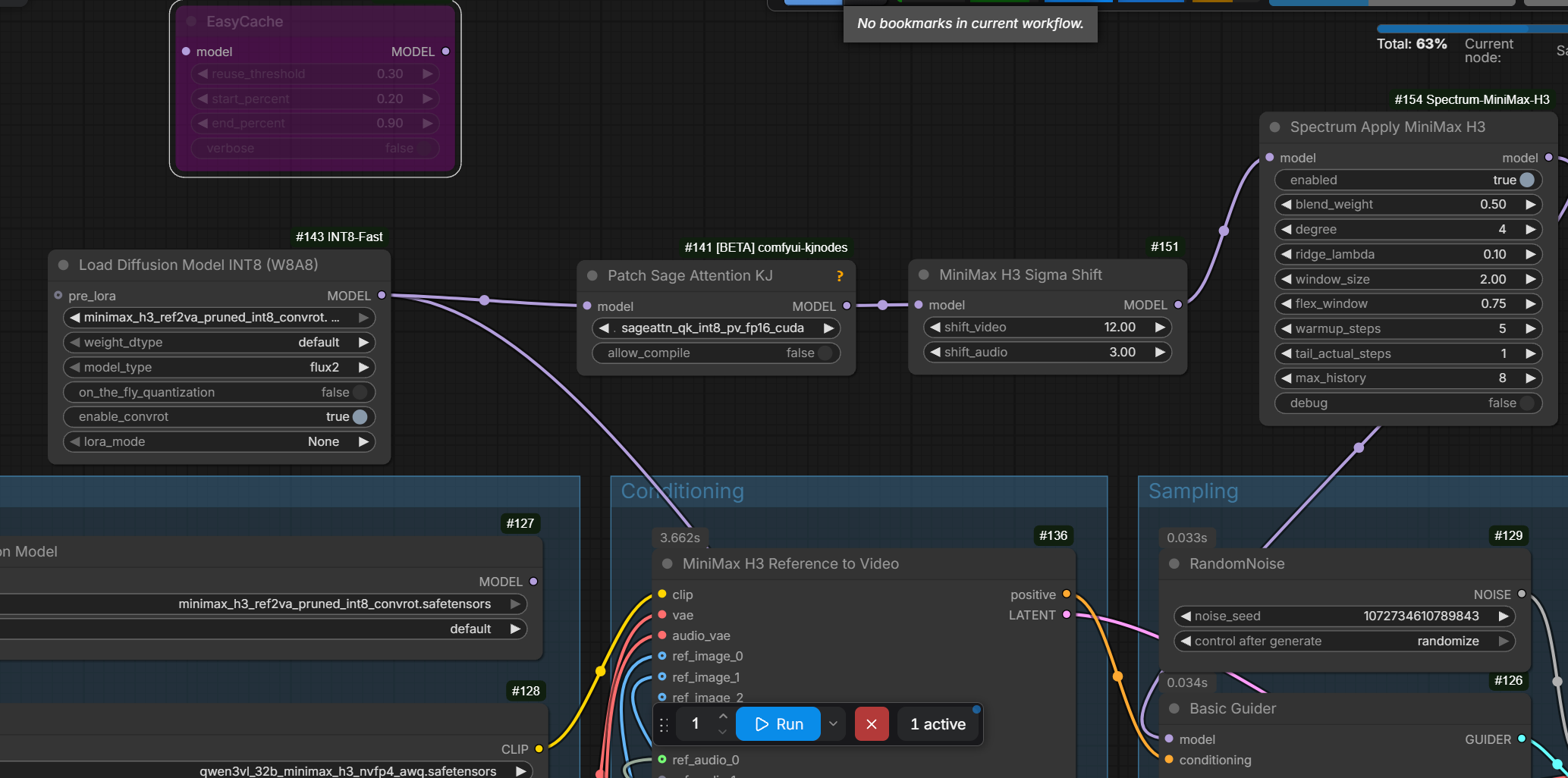Select previous sage attention mode with left arrow

(604, 328)
